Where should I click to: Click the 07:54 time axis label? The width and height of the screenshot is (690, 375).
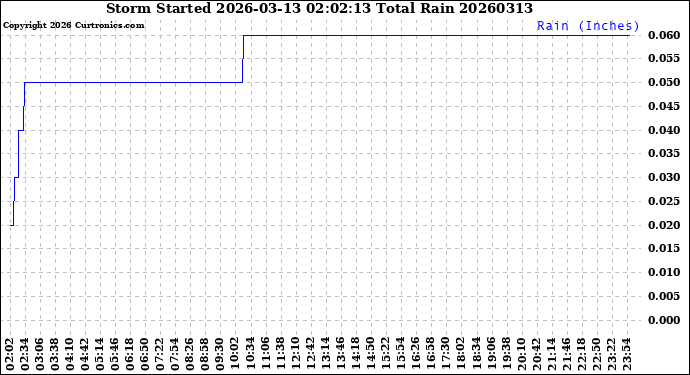click(x=175, y=354)
